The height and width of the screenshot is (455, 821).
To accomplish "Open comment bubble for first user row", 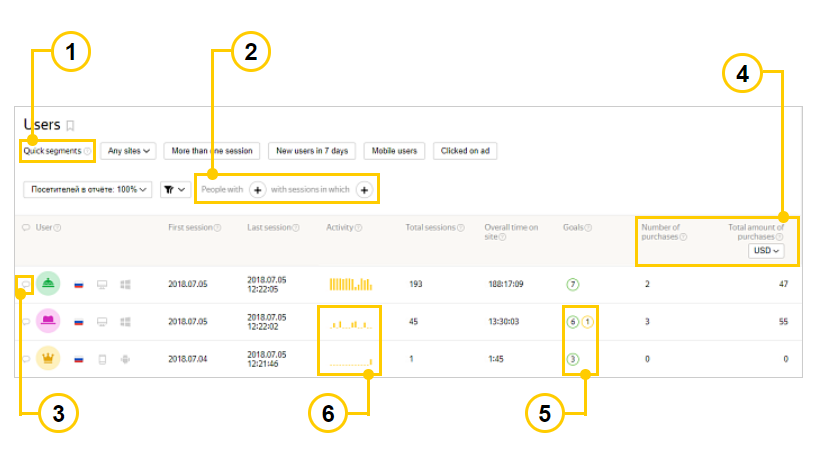I will pos(25,285).
